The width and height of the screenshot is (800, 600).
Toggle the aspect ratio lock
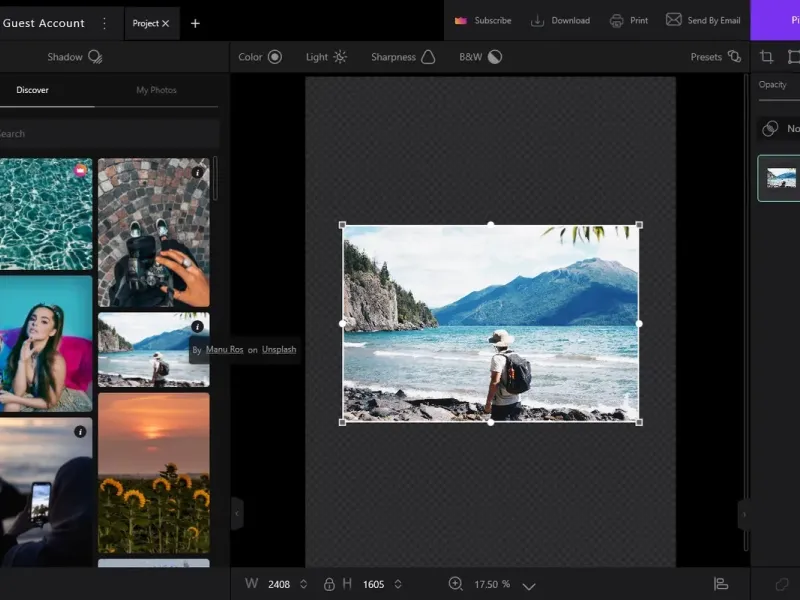329,584
